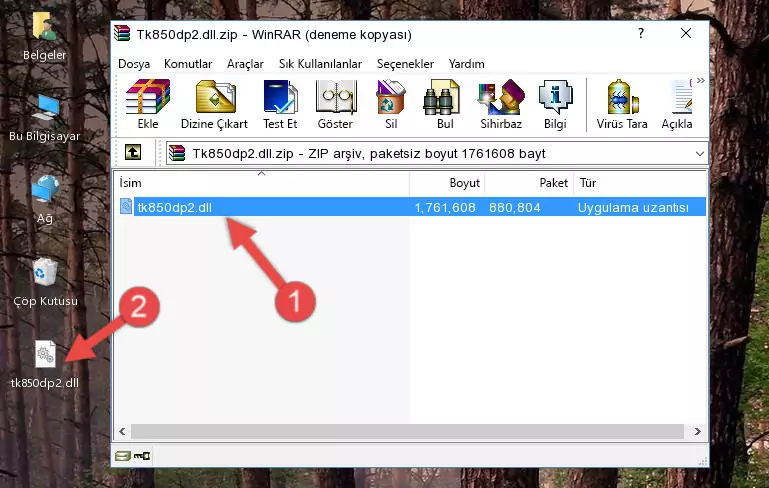Open the Araçlar menu
The height and width of the screenshot is (488, 769).
(x=245, y=64)
